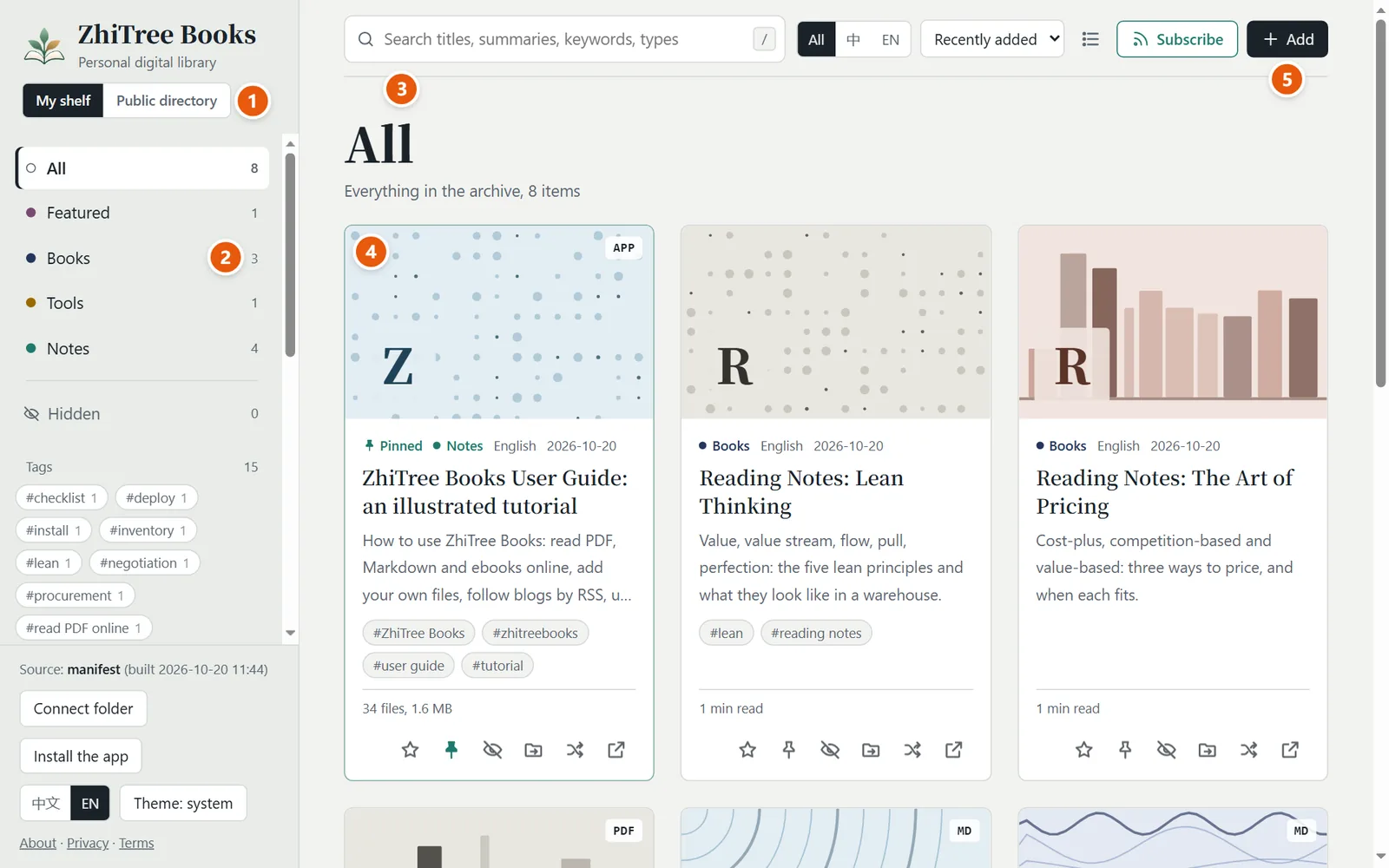Filter by #inventory tag
The width and height of the screenshot is (1389, 868).
(x=148, y=530)
